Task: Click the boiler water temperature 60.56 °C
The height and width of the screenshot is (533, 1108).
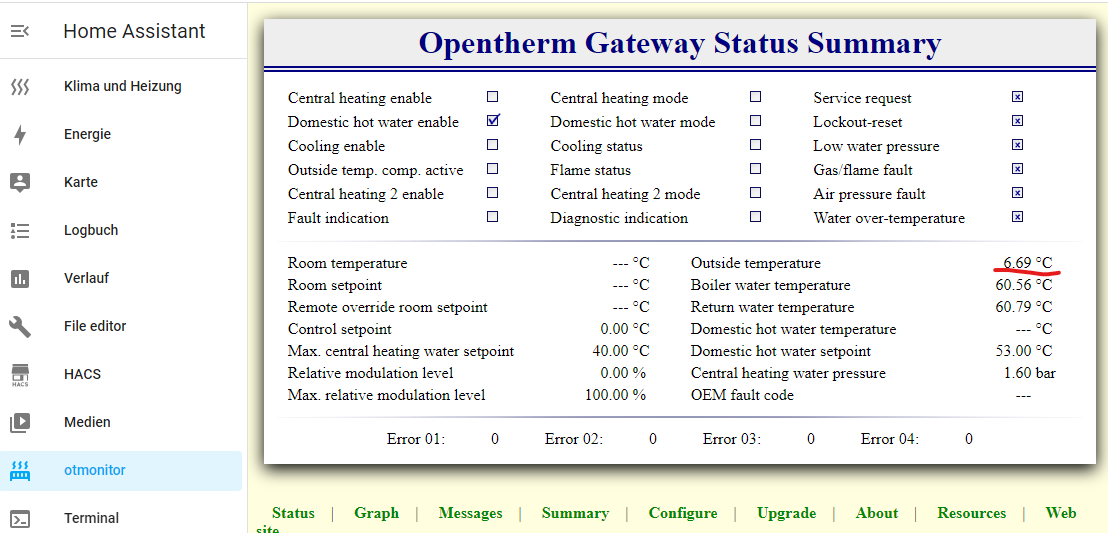Action: [x=1023, y=286]
